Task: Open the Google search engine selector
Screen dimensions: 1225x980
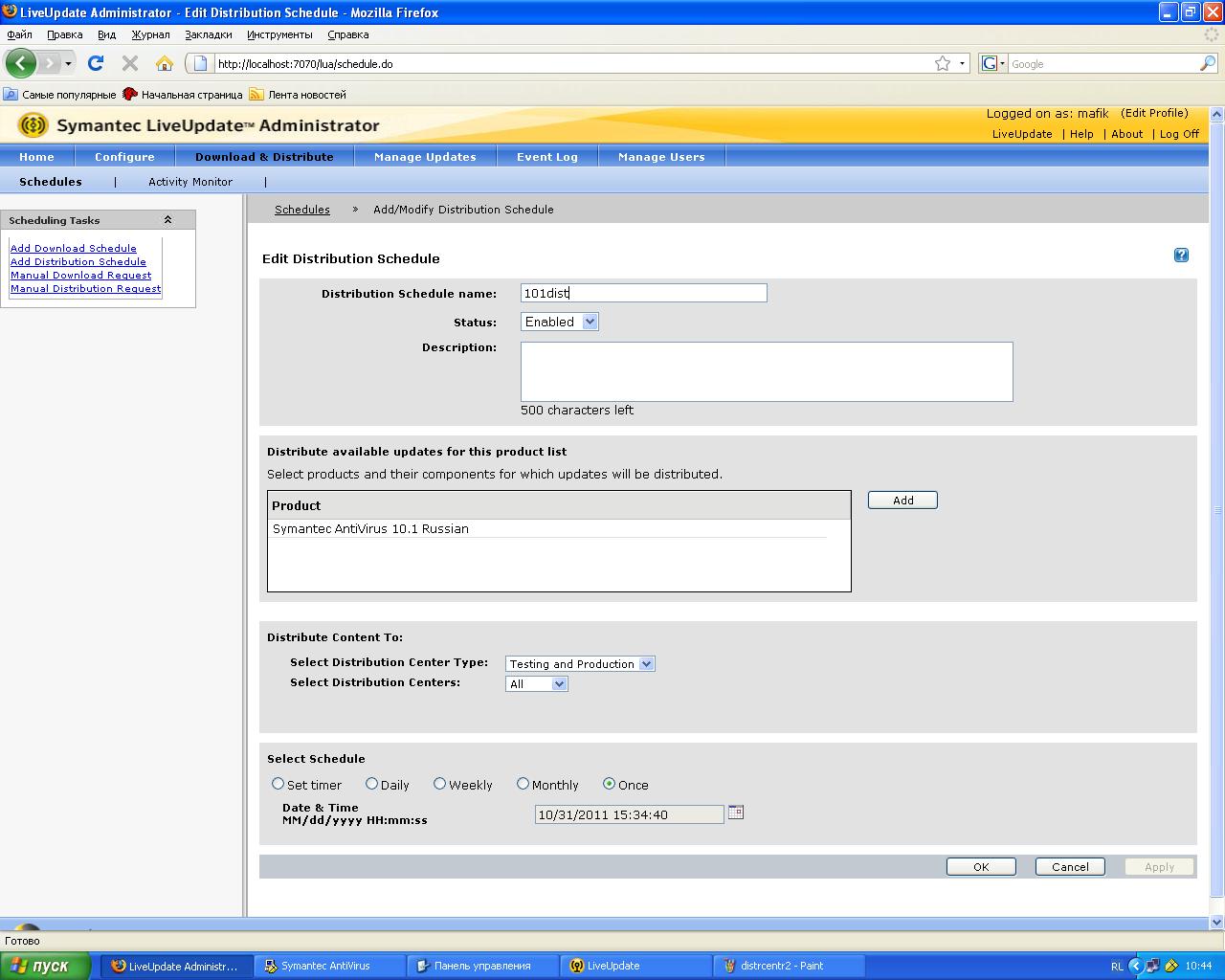Action: (993, 63)
